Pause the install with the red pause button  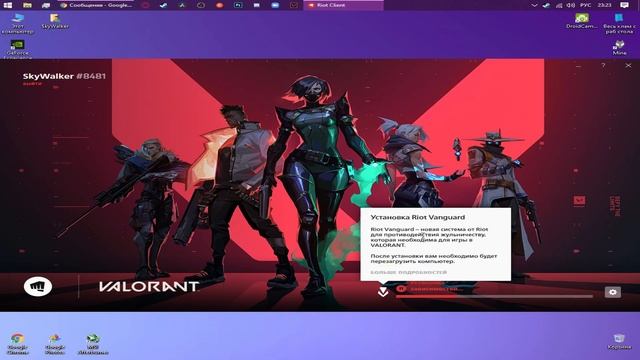(x=401, y=289)
